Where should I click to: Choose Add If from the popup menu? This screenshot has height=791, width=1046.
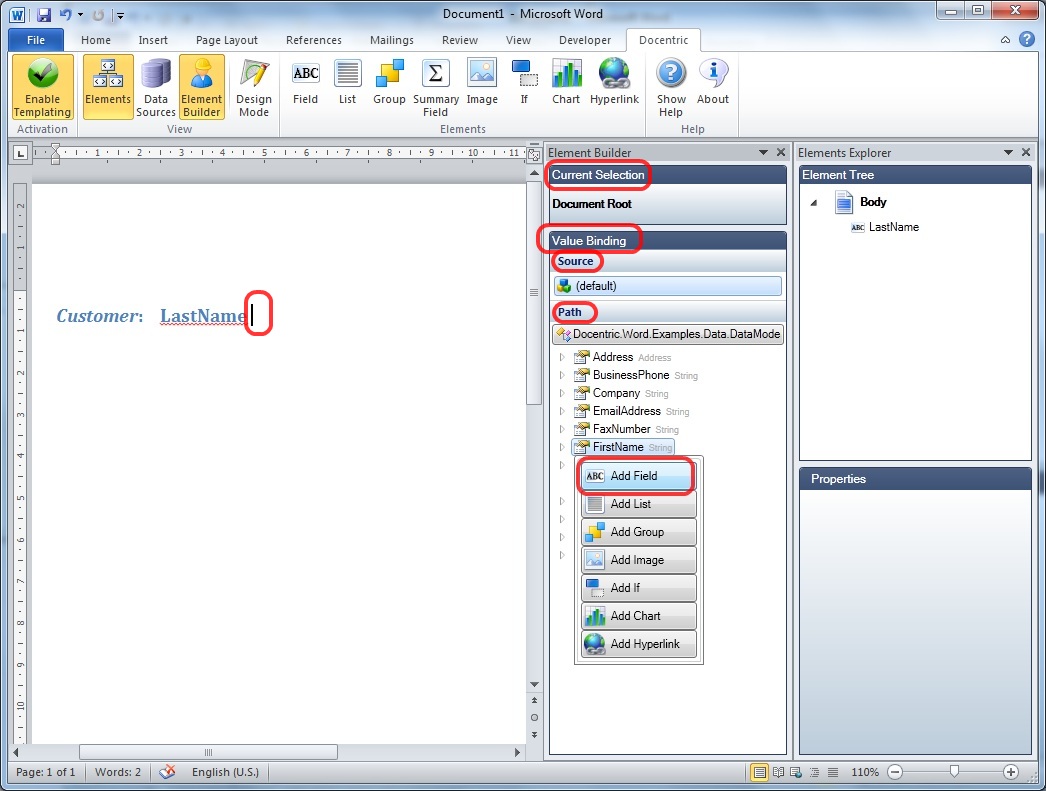pyautogui.click(x=638, y=588)
